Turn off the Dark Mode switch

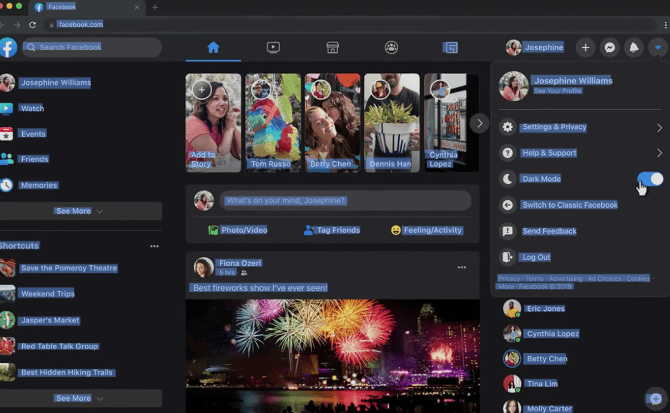click(649, 179)
